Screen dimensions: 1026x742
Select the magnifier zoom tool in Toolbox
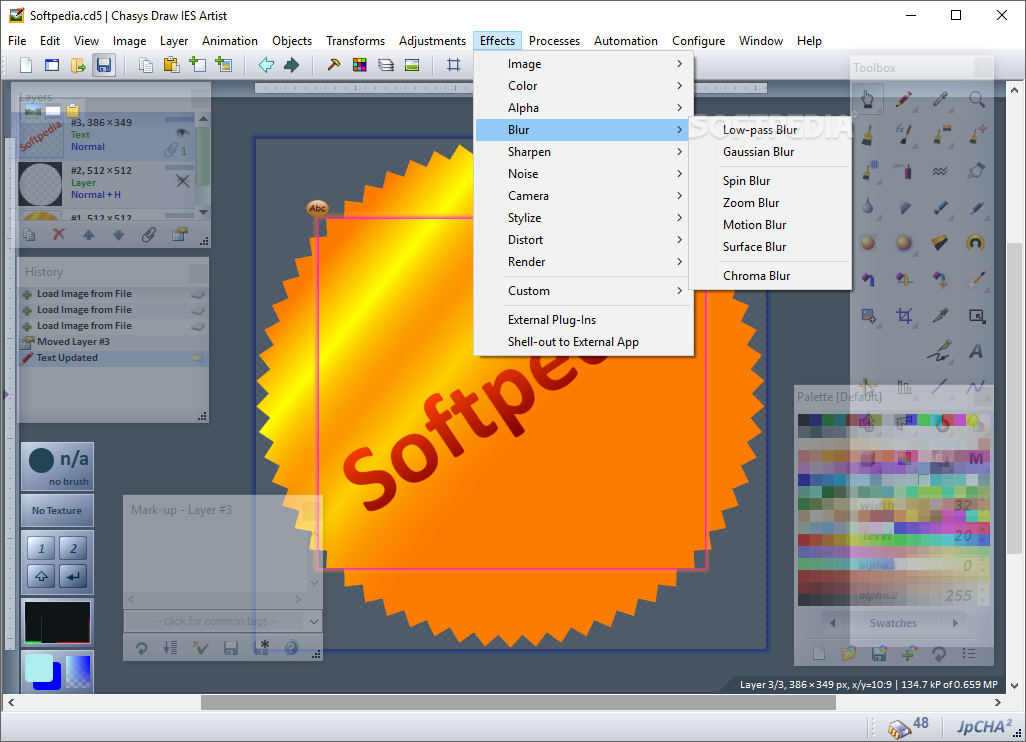click(x=976, y=99)
